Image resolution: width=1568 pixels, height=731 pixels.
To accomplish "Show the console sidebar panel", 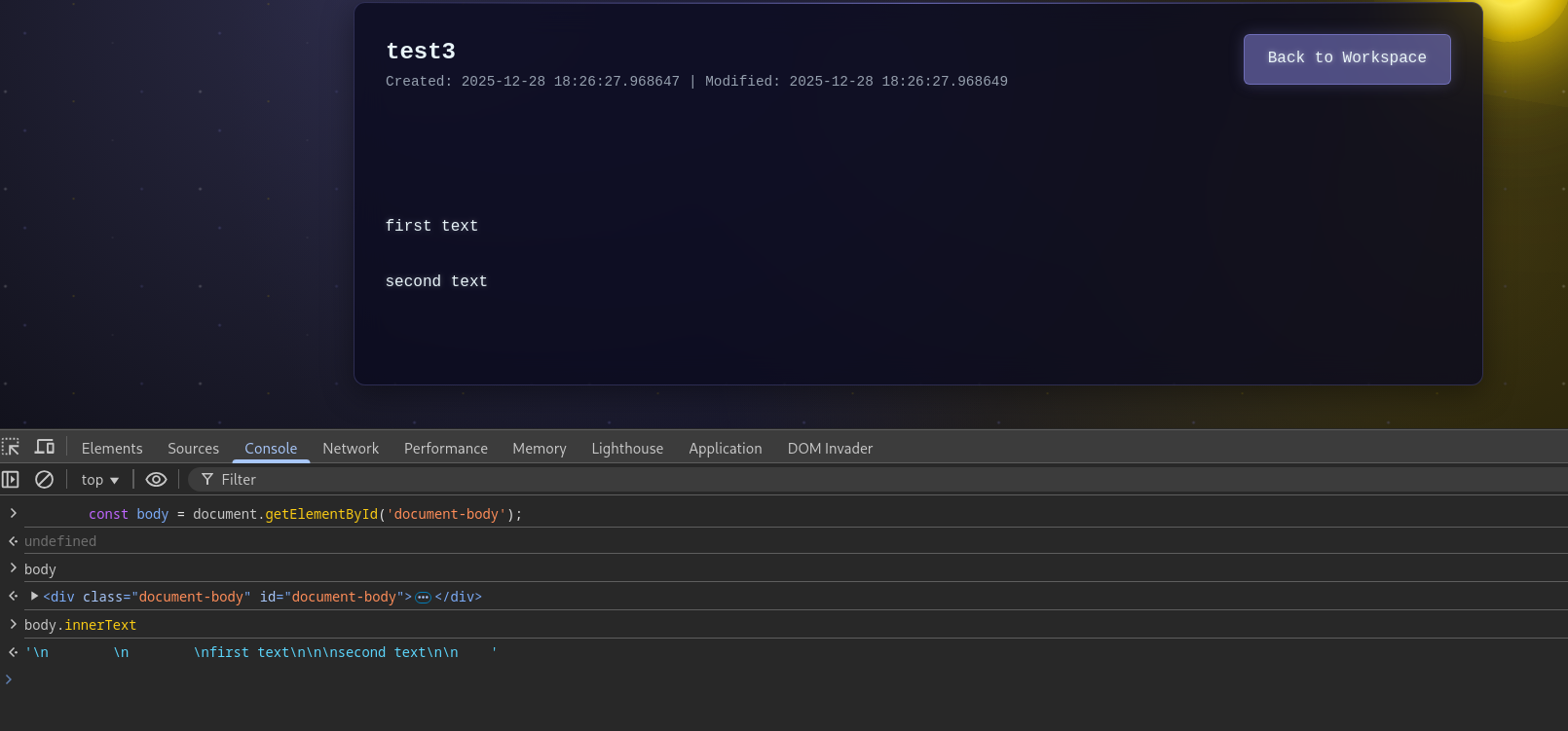I will coord(11,479).
